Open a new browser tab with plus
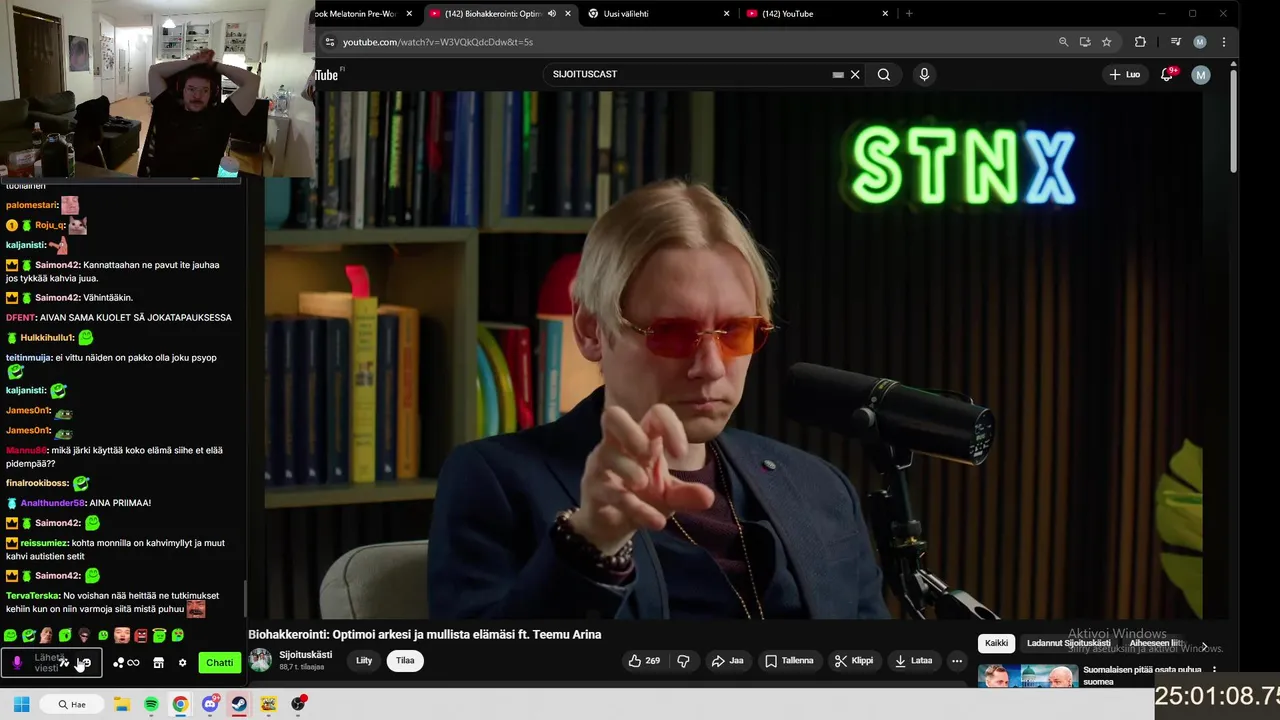Viewport: 1280px width, 720px height. [x=909, y=14]
